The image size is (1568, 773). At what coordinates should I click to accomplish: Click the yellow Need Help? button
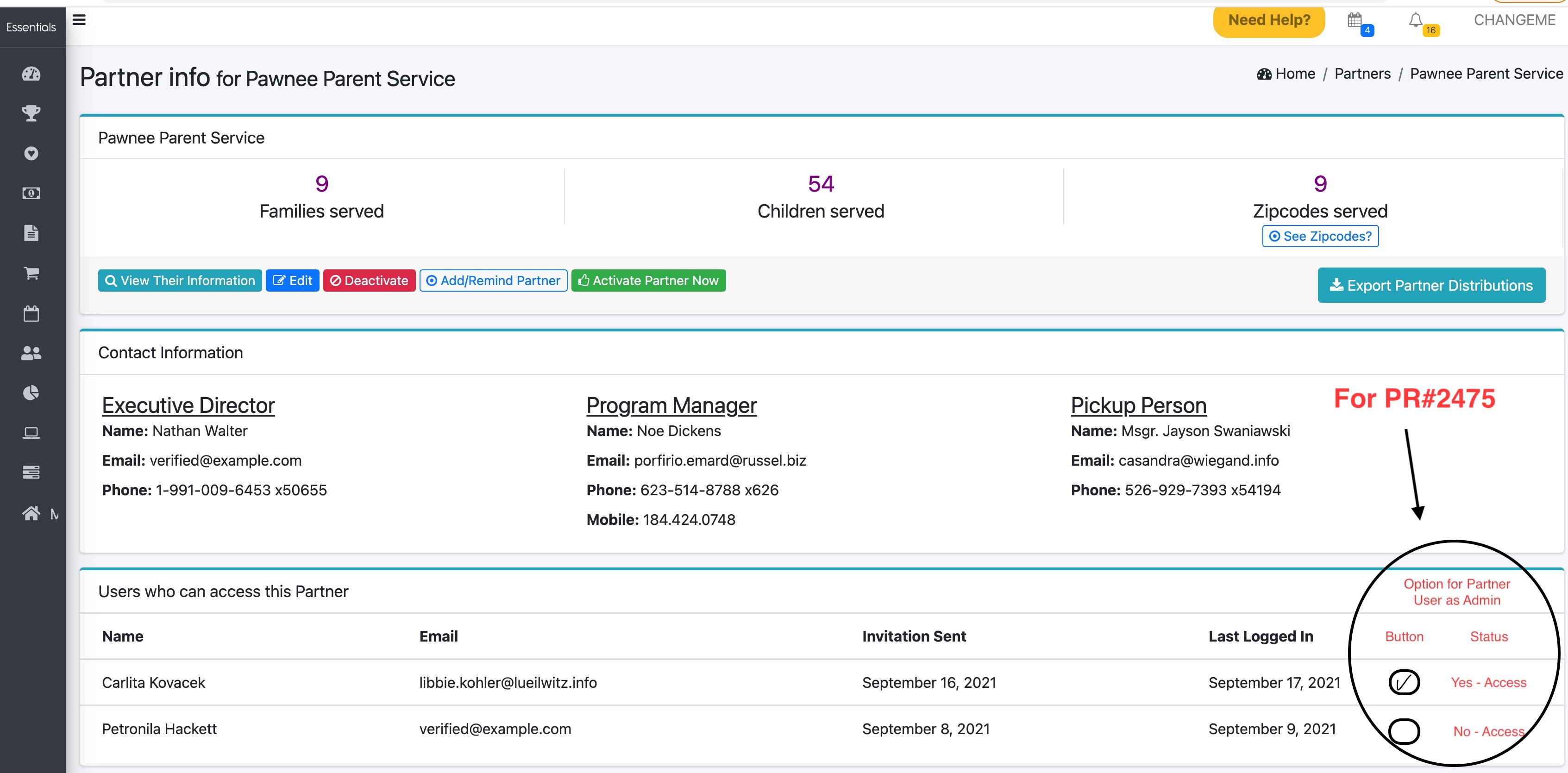coord(1268,21)
